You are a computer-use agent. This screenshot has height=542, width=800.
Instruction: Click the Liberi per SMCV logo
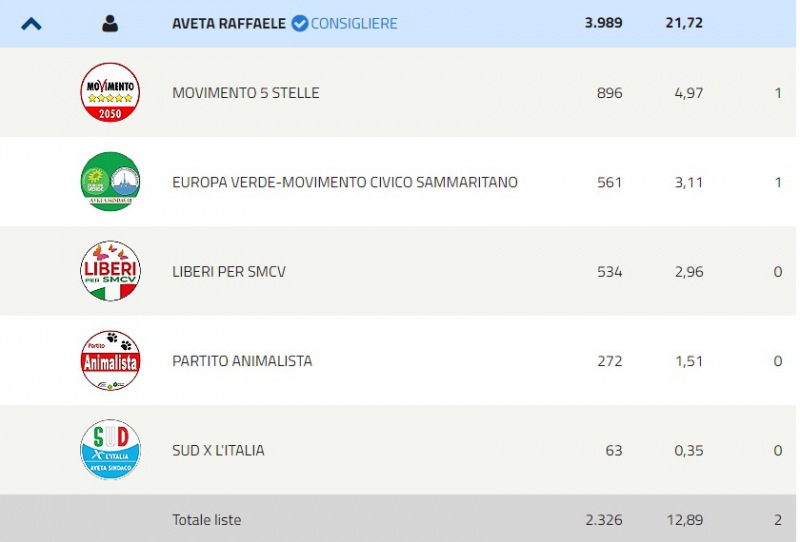coord(110,271)
